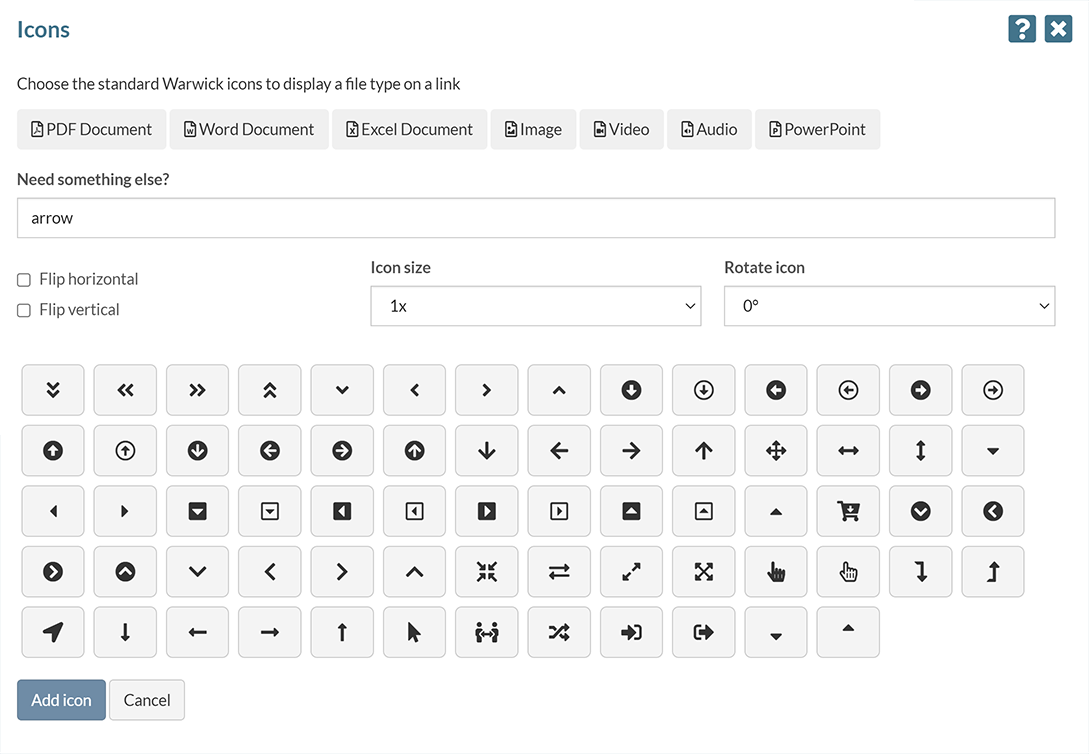
Task: Pick the horizontal exchange arrows icon
Action: 559,572
